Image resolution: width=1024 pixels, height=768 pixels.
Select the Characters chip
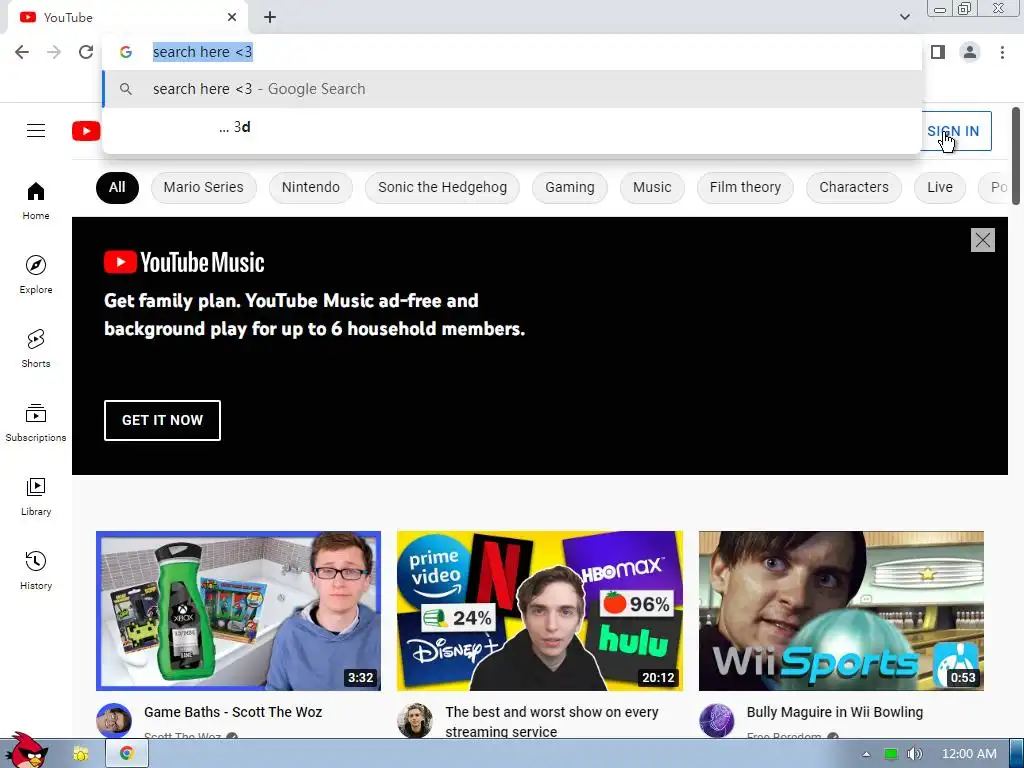(x=854, y=187)
